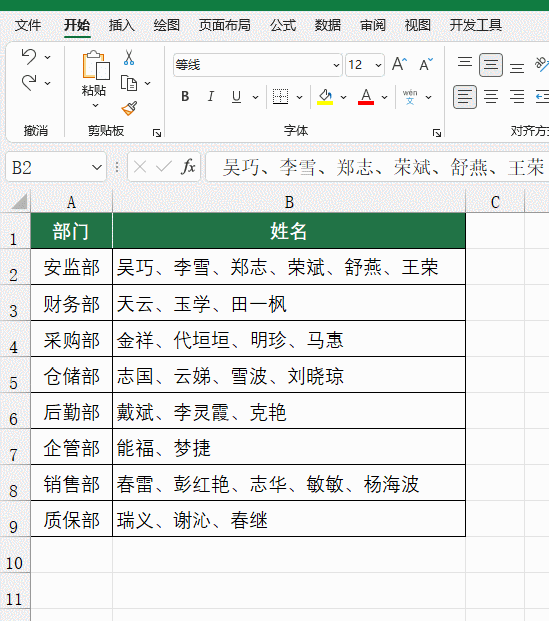Screen dimensions: 549x621
Task: Apply red font color A
Action: 366,97
